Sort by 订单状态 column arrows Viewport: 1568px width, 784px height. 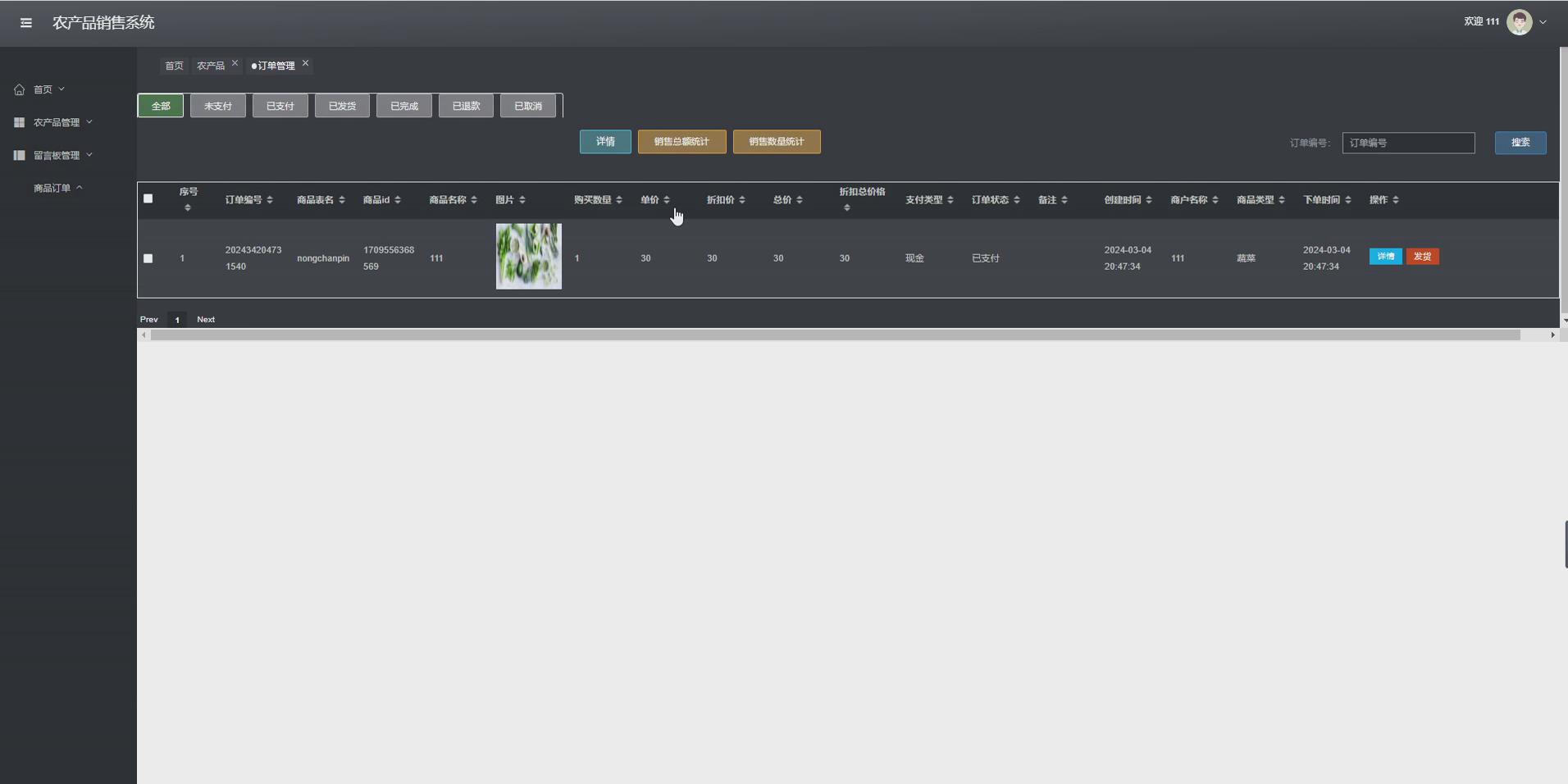coord(1017,200)
